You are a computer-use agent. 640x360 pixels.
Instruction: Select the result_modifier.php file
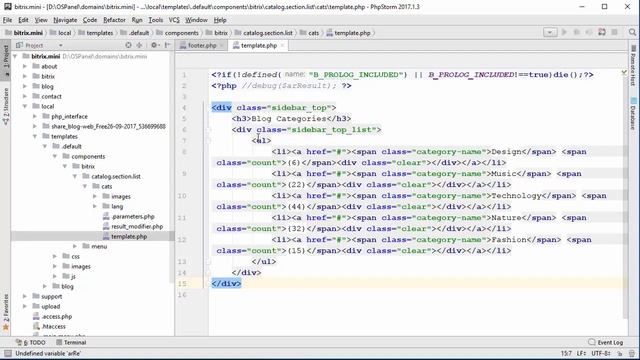click(x=133, y=226)
